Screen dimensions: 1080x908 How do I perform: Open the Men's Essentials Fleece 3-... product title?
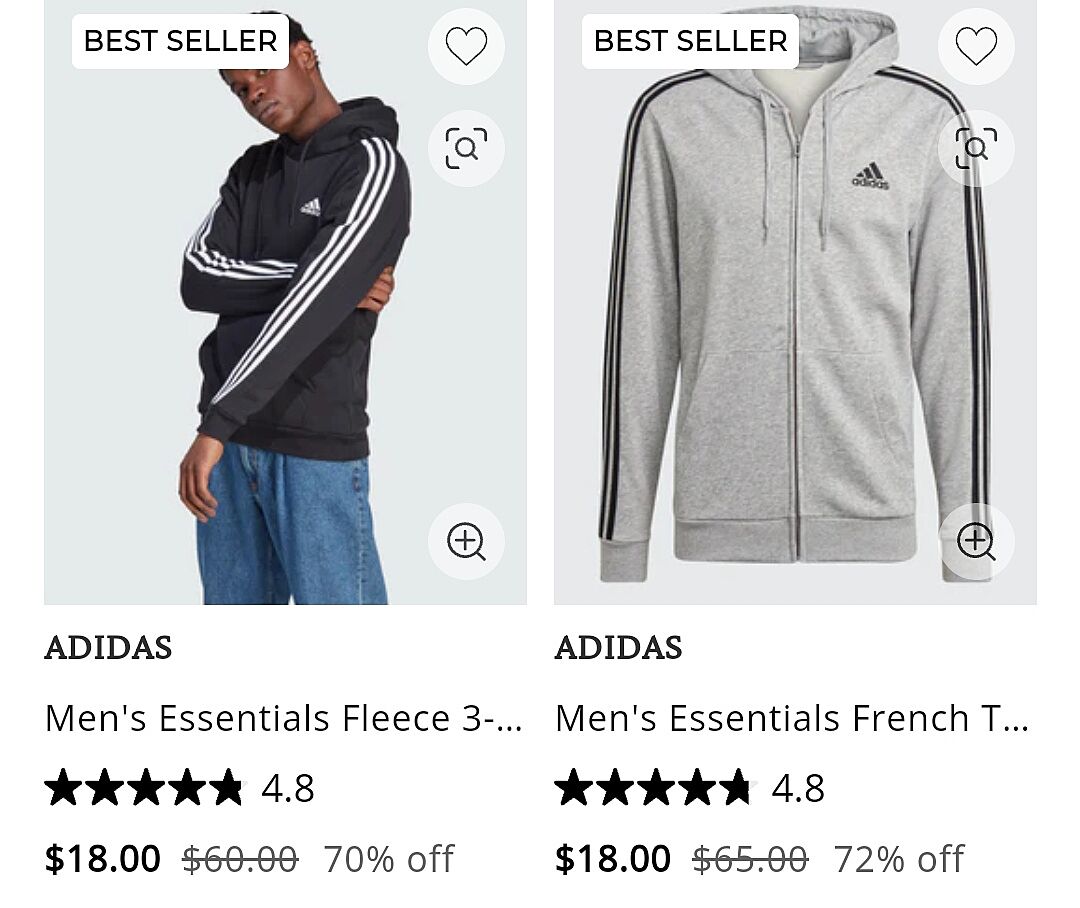pos(284,718)
